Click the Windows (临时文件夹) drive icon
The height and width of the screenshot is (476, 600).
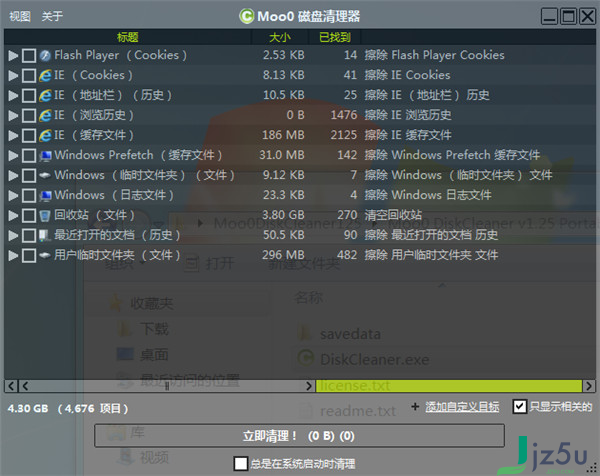tap(45, 175)
